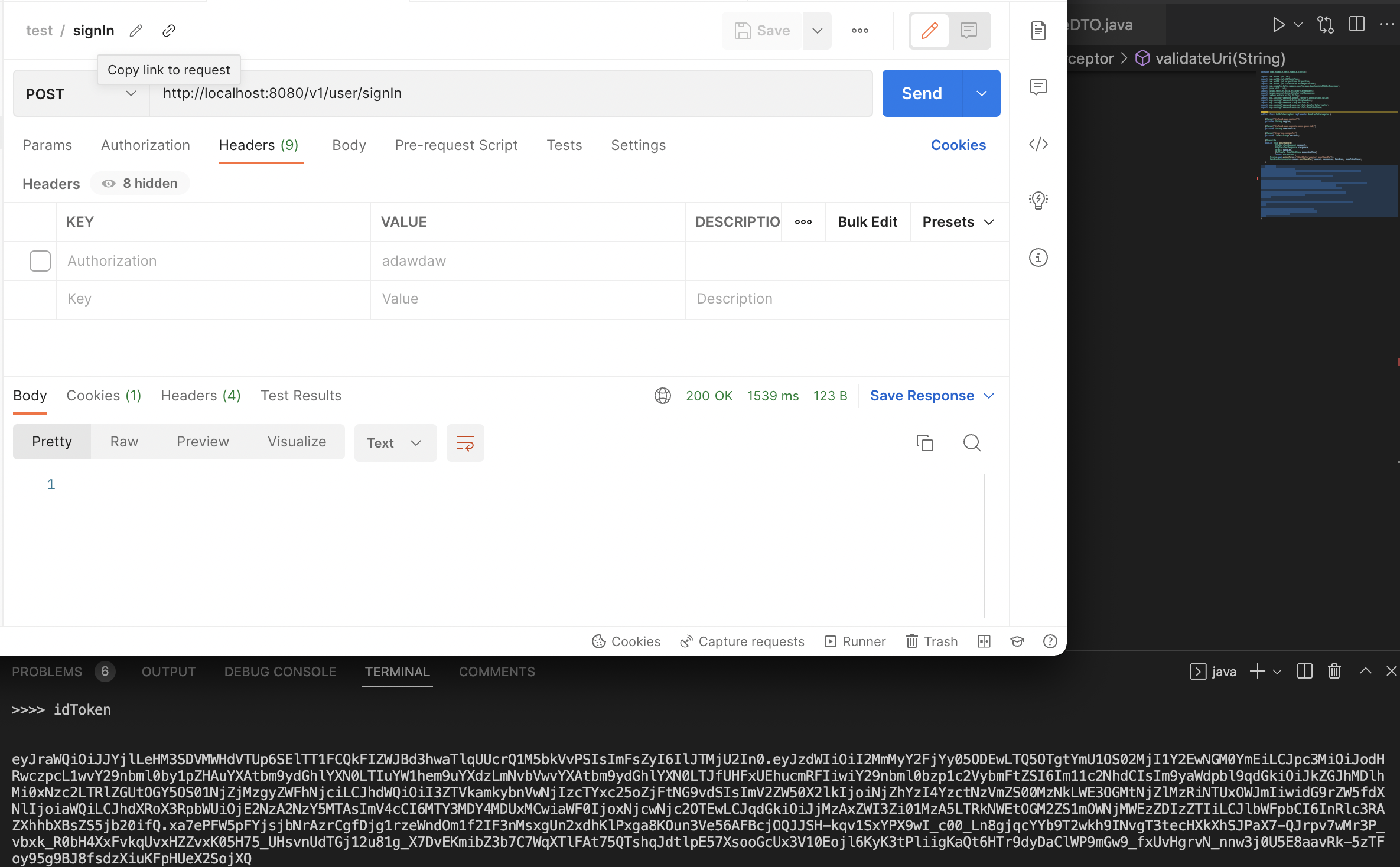Open the three-dot more actions menu

coord(860,31)
